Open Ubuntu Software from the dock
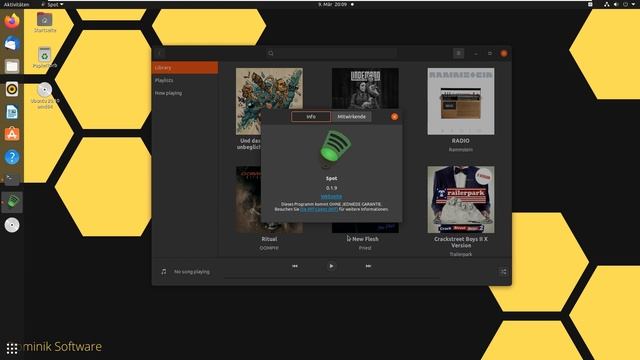Viewport: 640px width, 360px height. pos(12,134)
